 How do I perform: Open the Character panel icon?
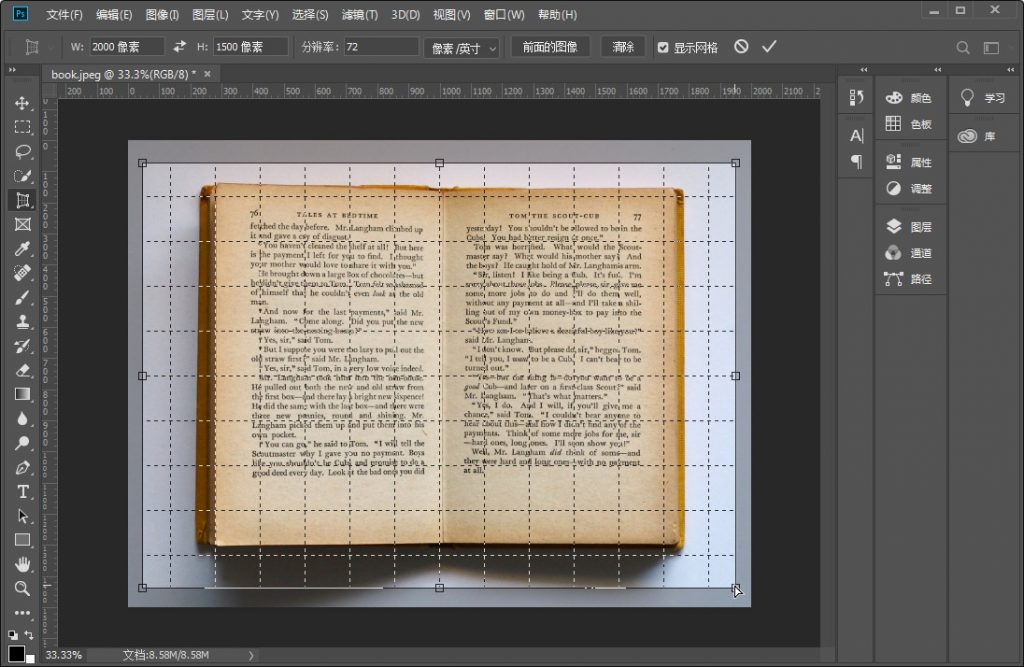[856, 135]
